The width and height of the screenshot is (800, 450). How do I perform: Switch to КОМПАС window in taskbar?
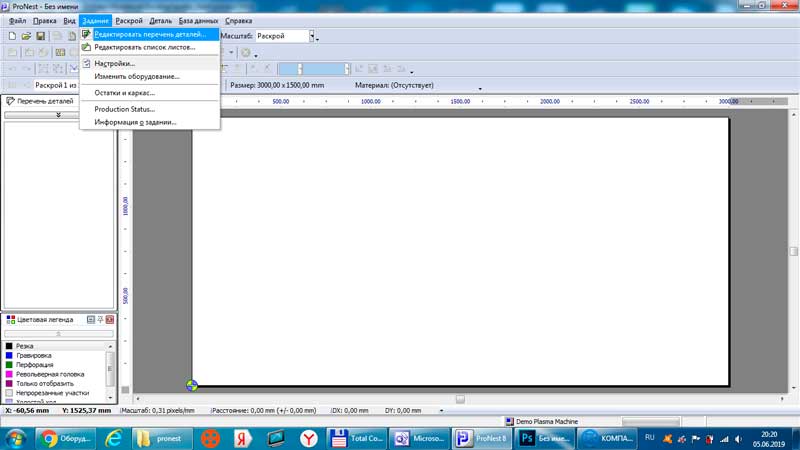[608, 438]
